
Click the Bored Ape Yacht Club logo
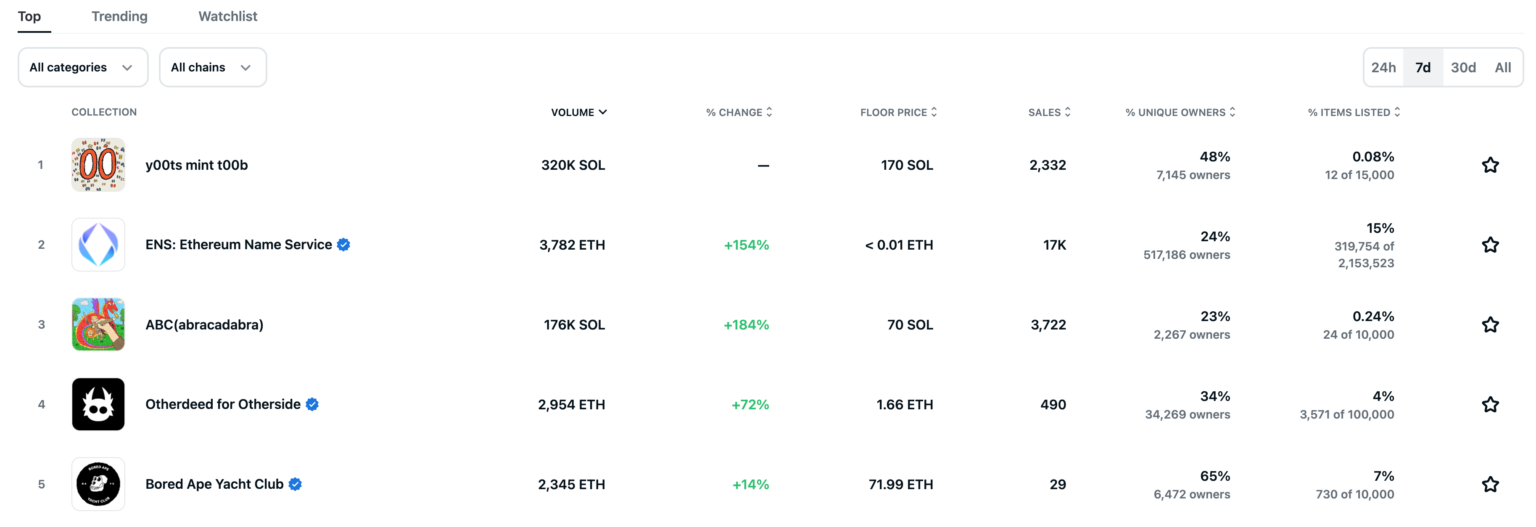coord(98,485)
